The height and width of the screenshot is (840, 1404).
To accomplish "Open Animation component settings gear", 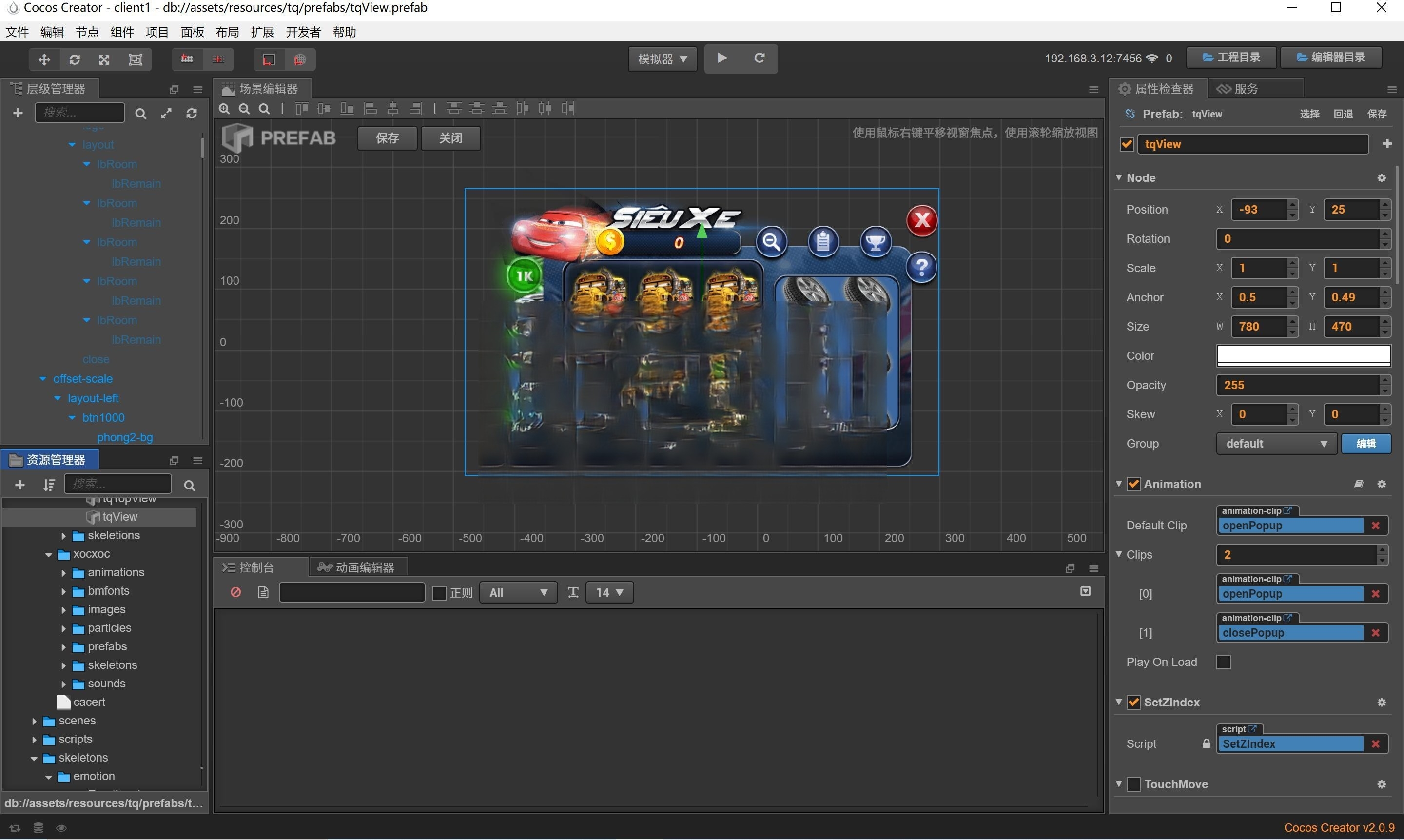I will coord(1382,484).
